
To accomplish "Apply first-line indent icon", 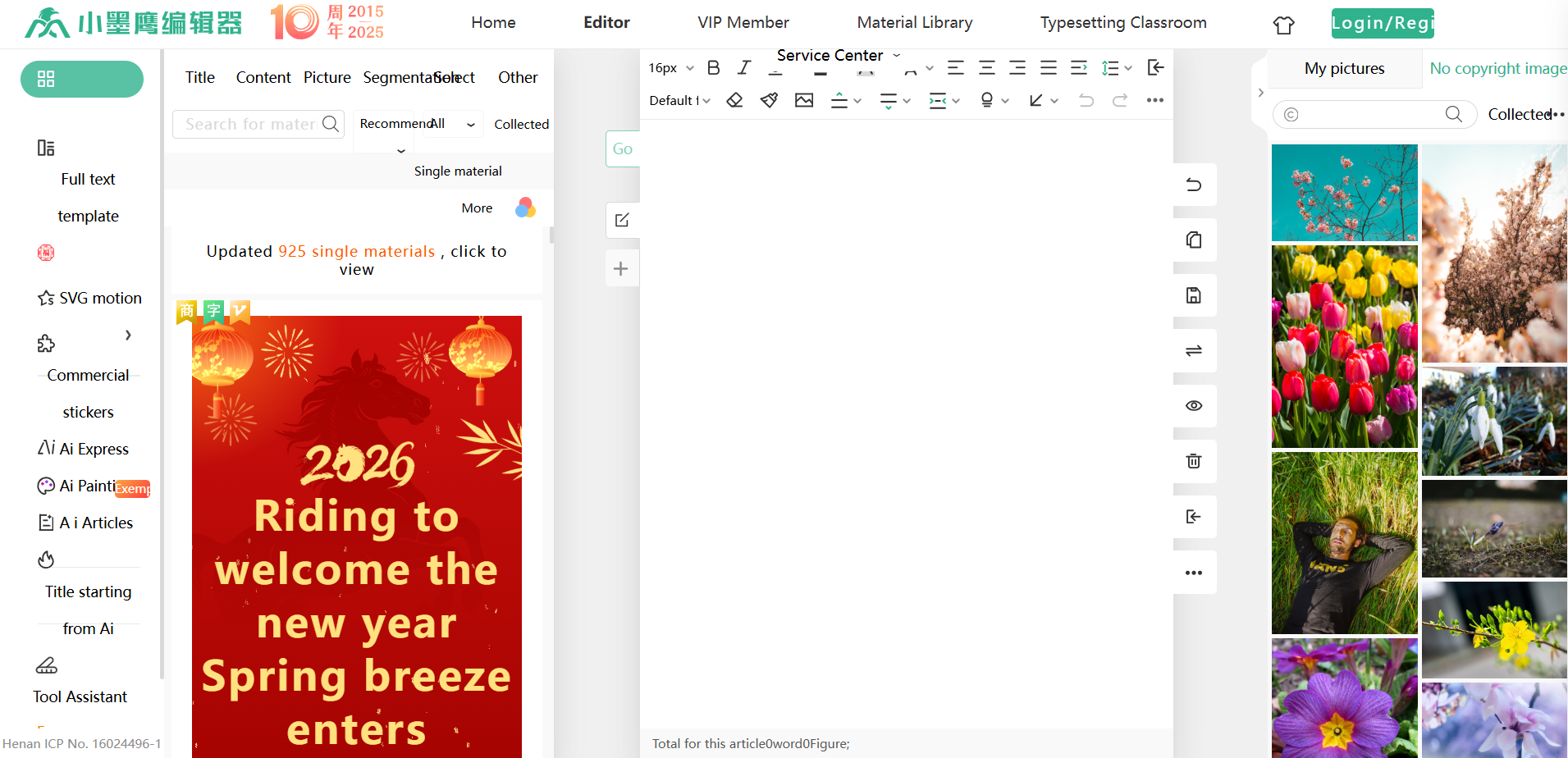I will pos(1079,68).
